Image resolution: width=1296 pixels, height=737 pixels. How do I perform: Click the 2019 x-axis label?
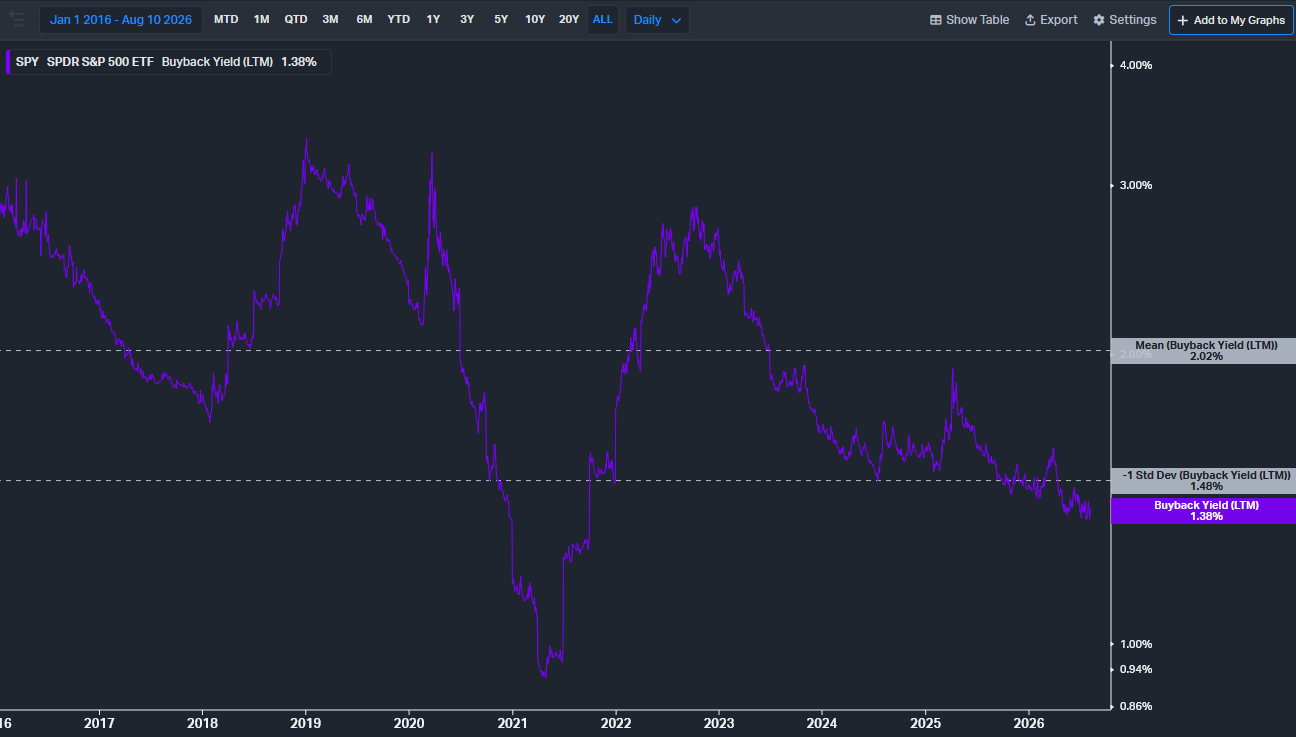[x=305, y=723]
